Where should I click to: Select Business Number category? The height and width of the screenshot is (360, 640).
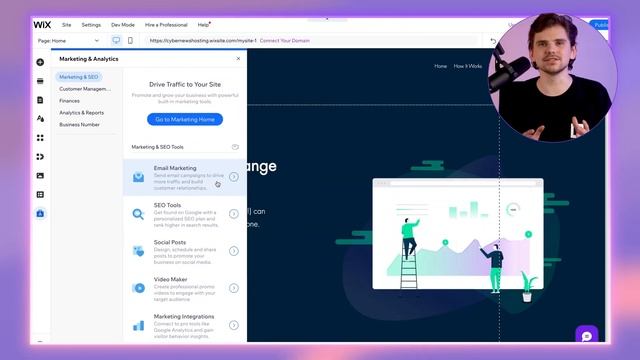(x=79, y=124)
